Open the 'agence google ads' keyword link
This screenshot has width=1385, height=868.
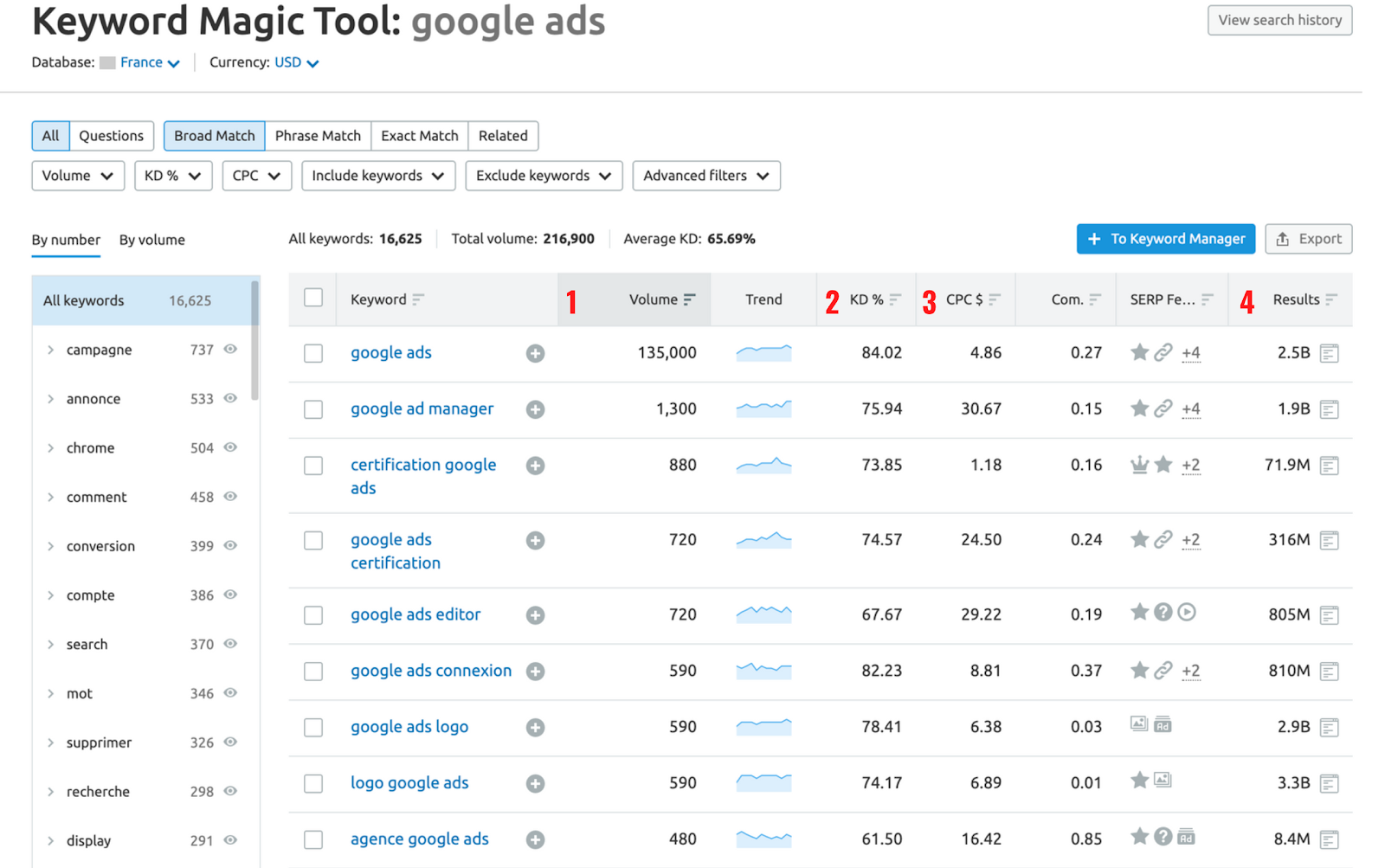click(x=419, y=838)
